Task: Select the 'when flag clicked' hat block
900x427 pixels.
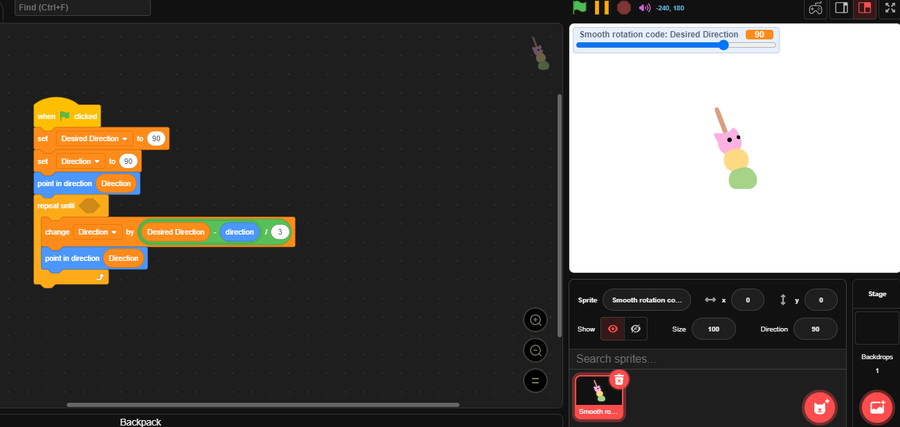Action: point(67,116)
